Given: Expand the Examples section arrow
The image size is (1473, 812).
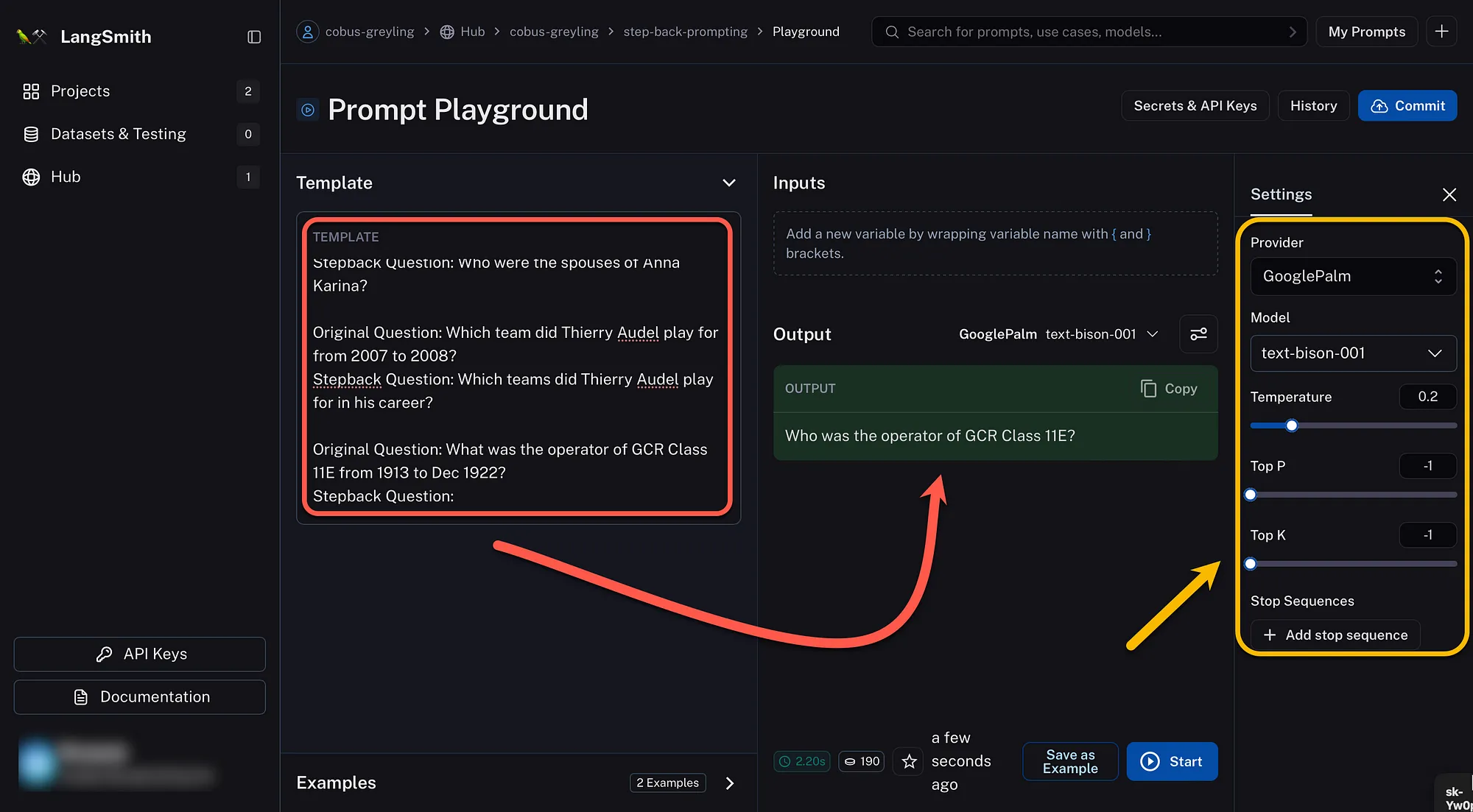Looking at the screenshot, I should pos(729,783).
